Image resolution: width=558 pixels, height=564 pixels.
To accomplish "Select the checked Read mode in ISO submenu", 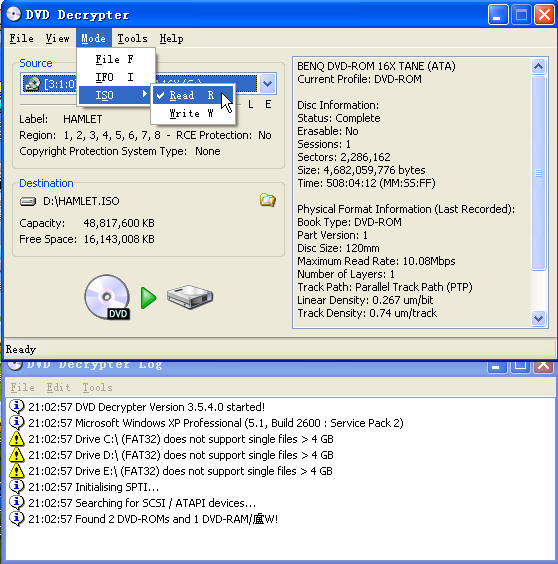I will pos(193,95).
